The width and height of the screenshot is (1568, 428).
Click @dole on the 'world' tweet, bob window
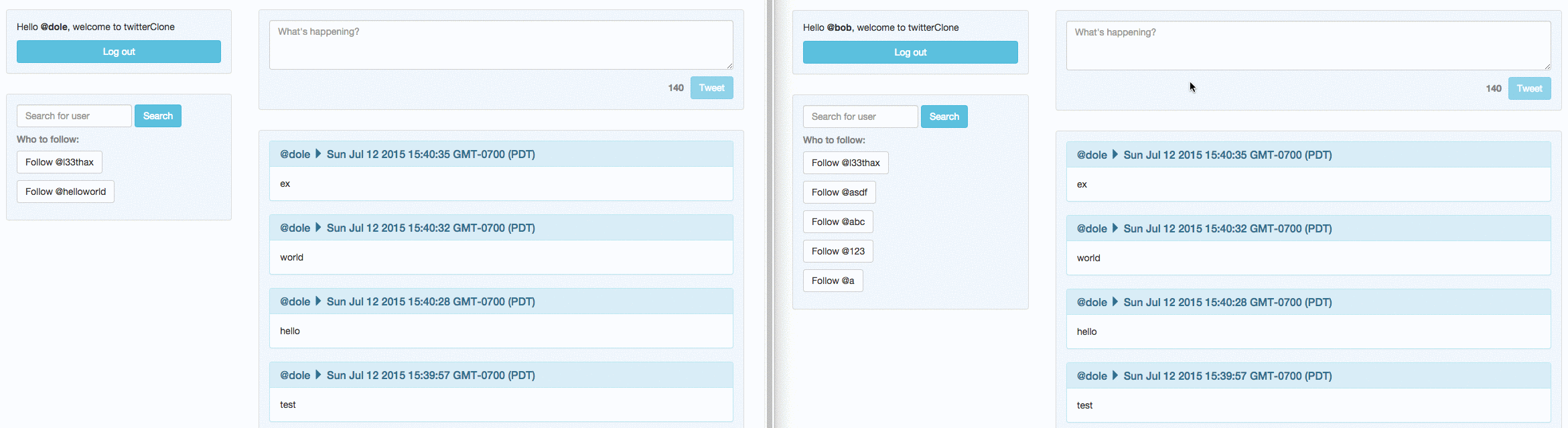pos(1092,228)
